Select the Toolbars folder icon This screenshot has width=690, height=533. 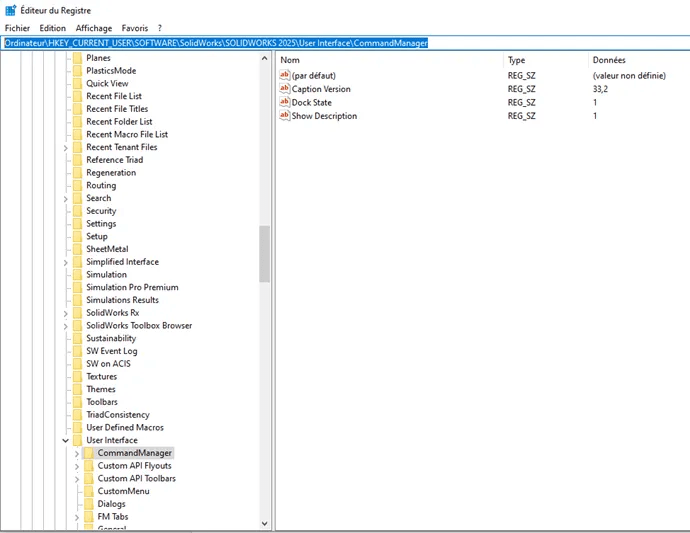click(77, 402)
